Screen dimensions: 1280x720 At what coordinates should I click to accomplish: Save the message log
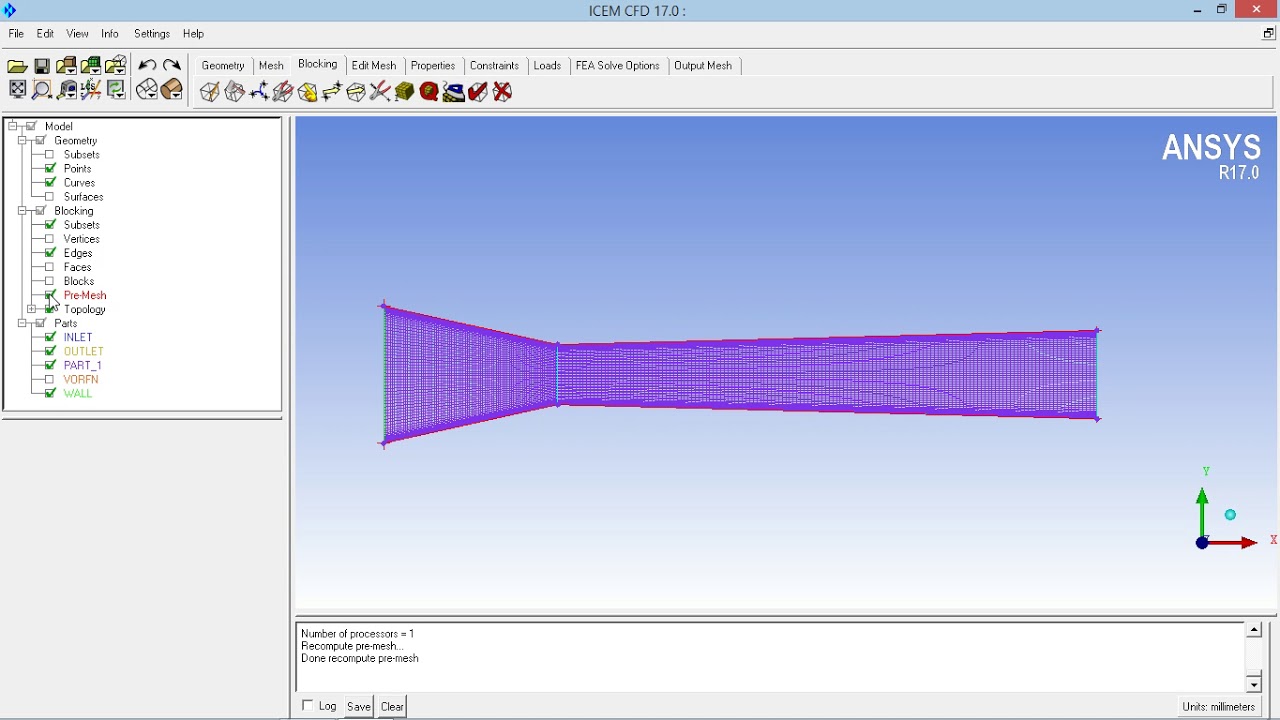pos(359,706)
